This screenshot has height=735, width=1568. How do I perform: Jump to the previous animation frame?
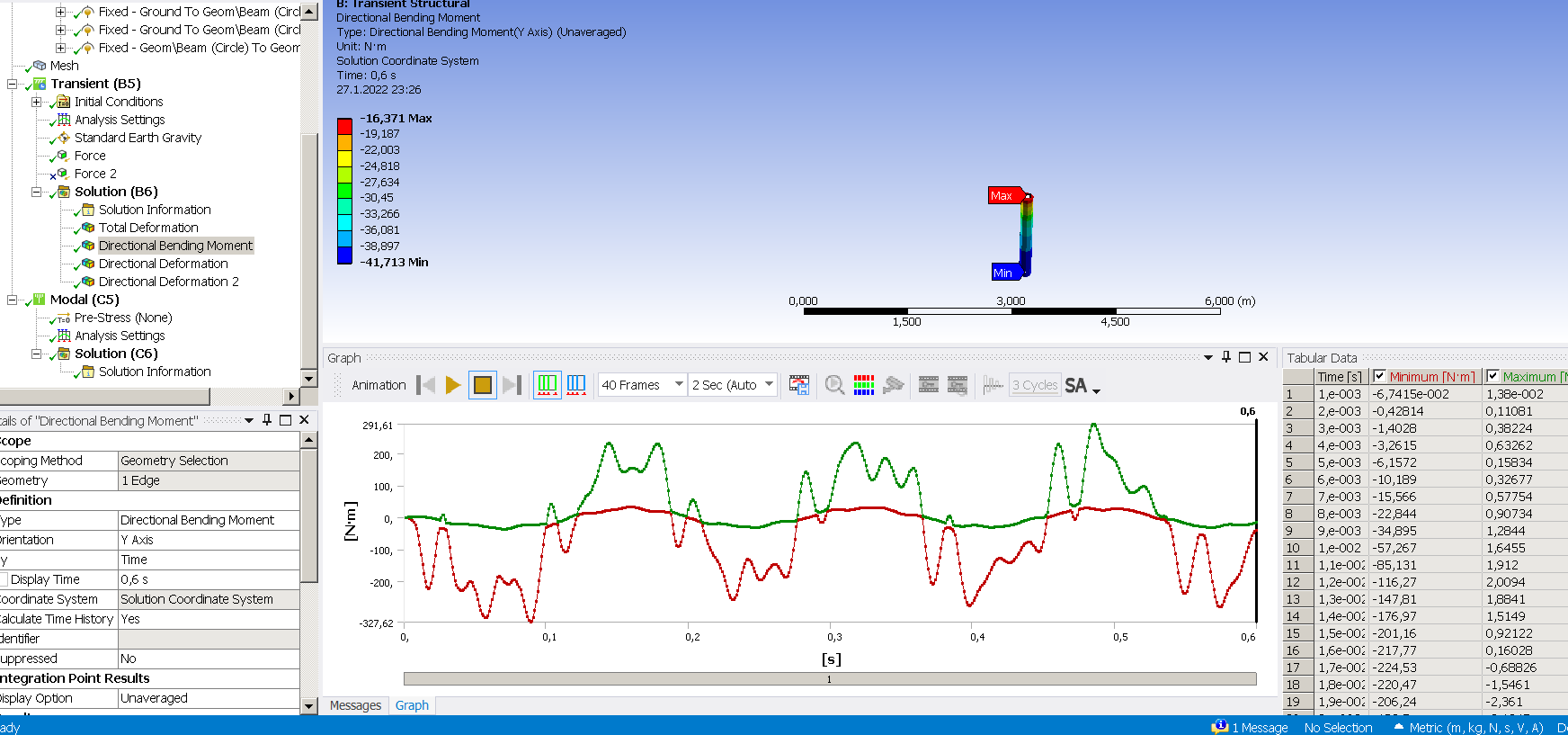click(426, 385)
